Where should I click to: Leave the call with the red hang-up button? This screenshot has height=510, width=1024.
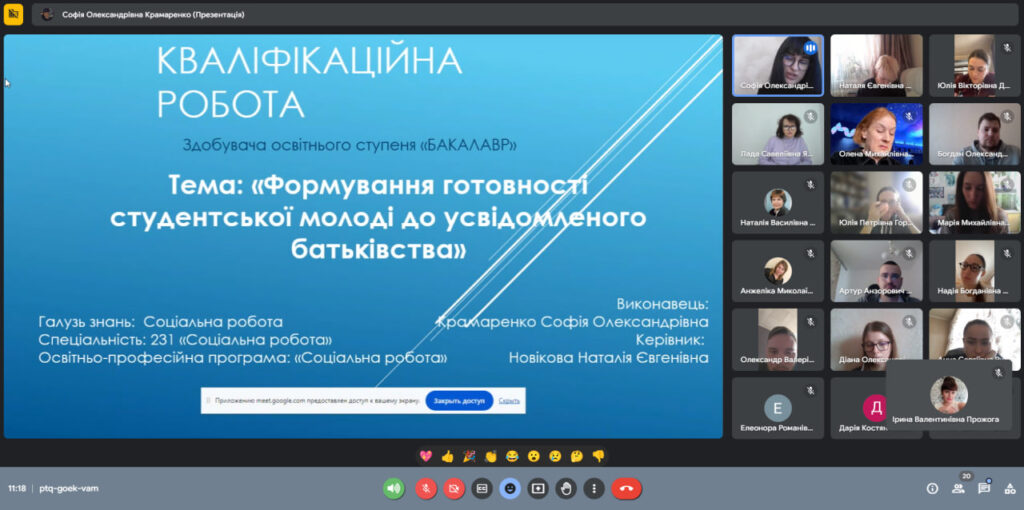(x=627, y=488)
